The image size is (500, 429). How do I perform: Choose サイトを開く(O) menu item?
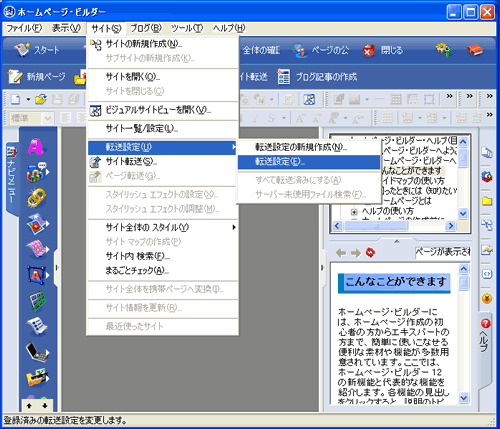point(163,77)
